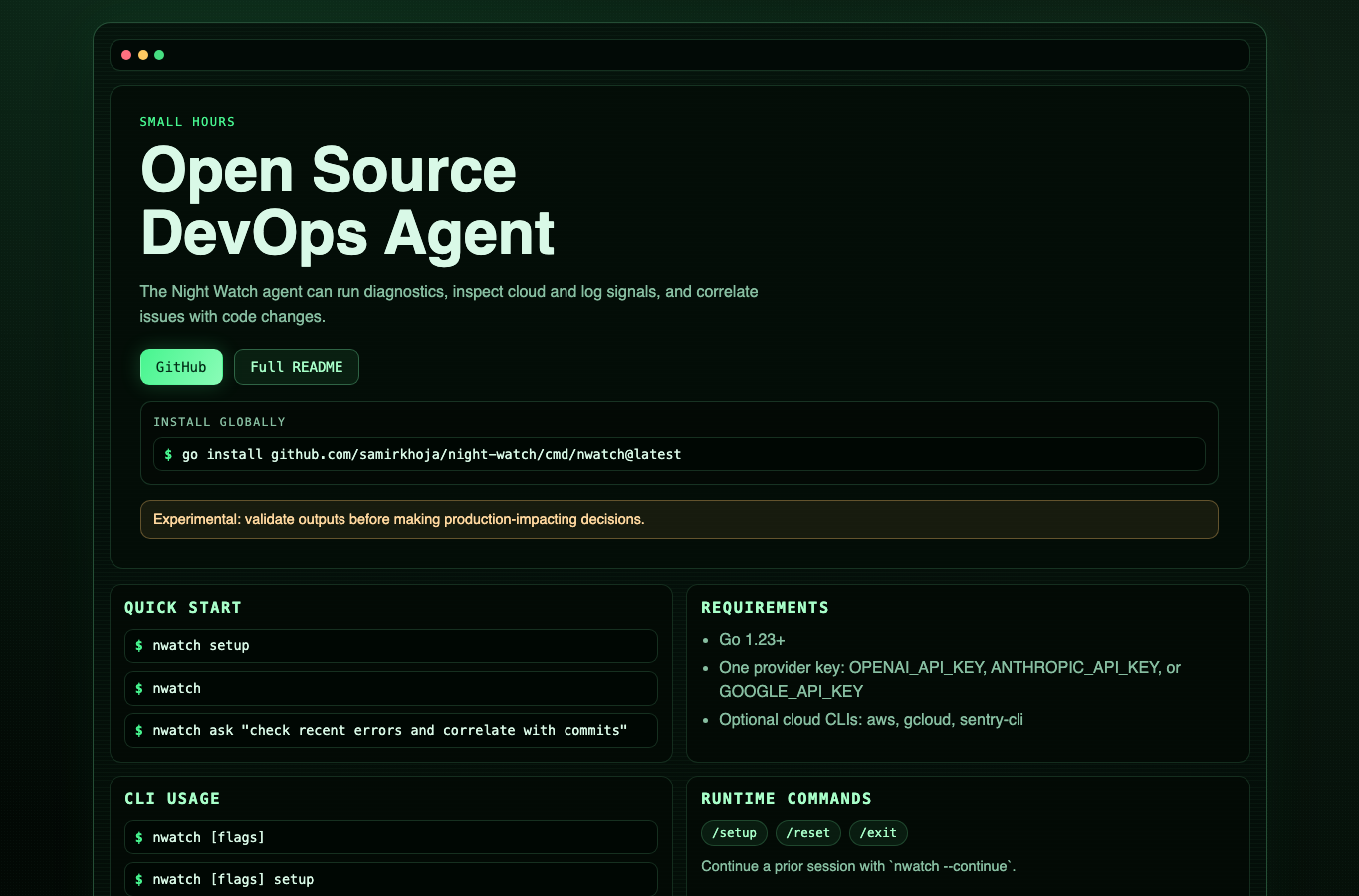Click the /exit runtime command chip
This screenshot has width=1359, height=896.
click(878, 833)
